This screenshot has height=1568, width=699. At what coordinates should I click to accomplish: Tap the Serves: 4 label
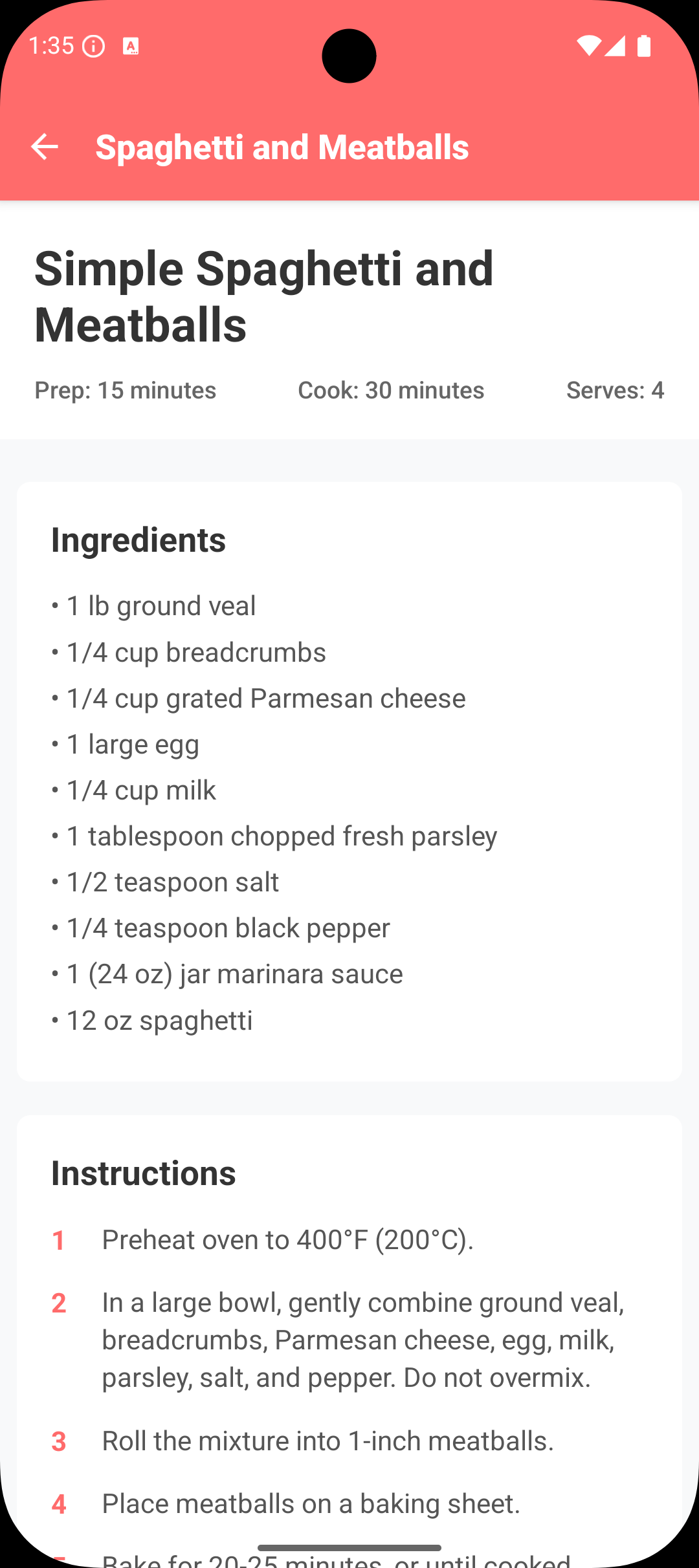click(x=615, y=390)
